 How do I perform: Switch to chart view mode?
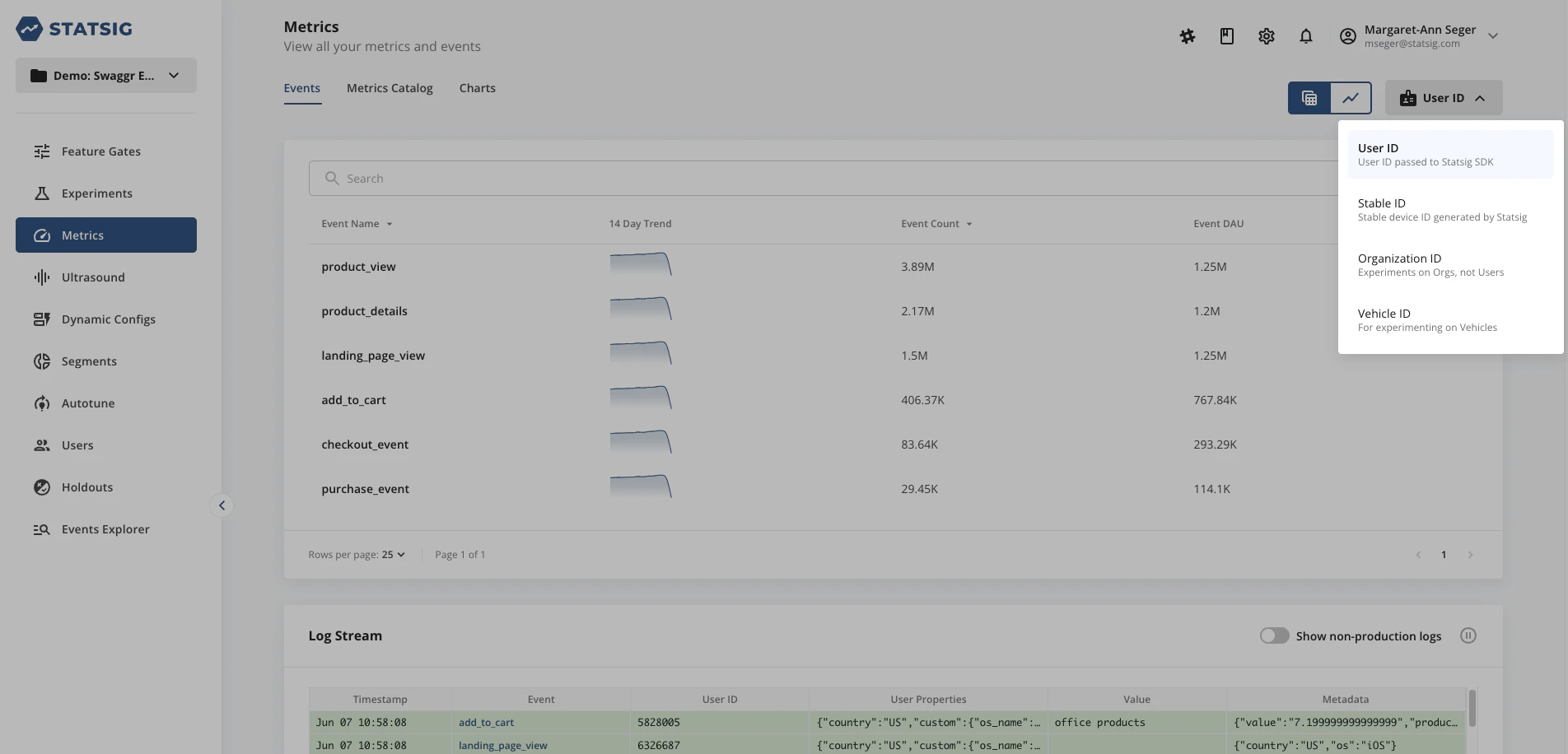pos(1350,97)
